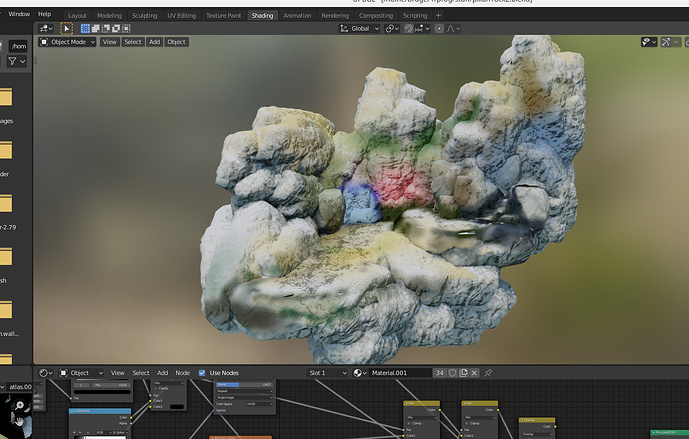Expand the file browser filter dropdown arrow
689x439 pixels.
pos(22,62)
